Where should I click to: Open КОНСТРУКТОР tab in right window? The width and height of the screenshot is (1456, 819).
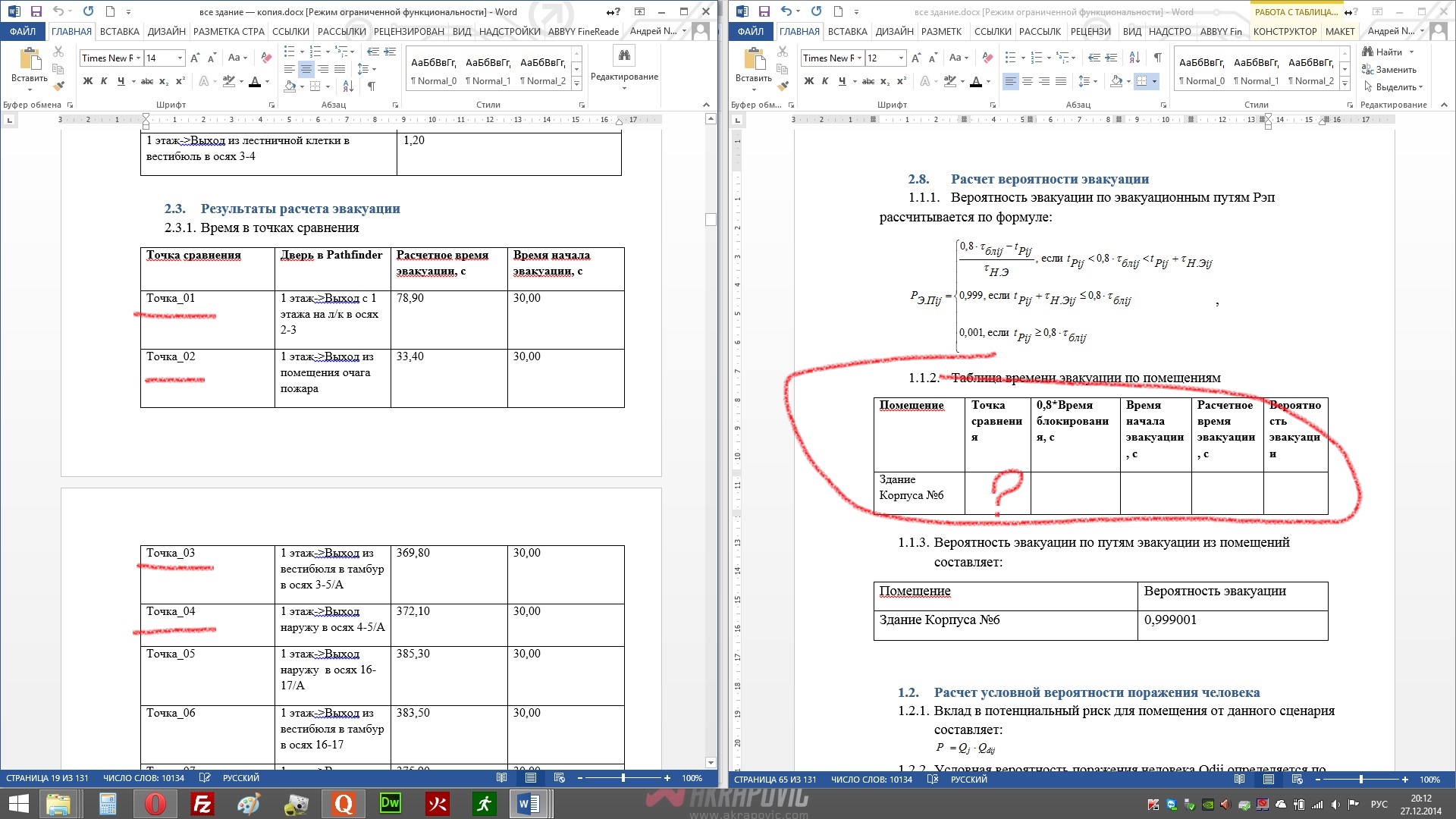click(1285, 31)
